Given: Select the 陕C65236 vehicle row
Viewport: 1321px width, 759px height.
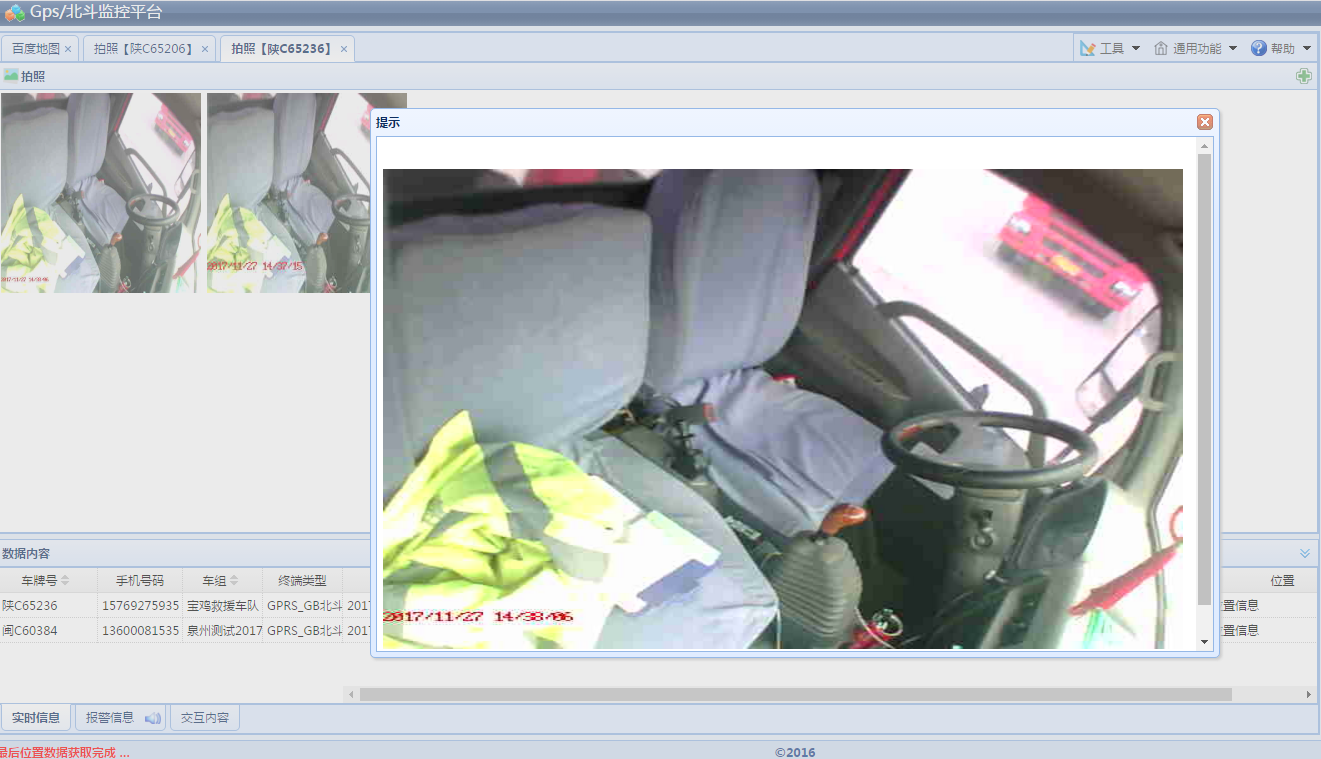Looking at the screenshot, I should click(x=30, y=605).
